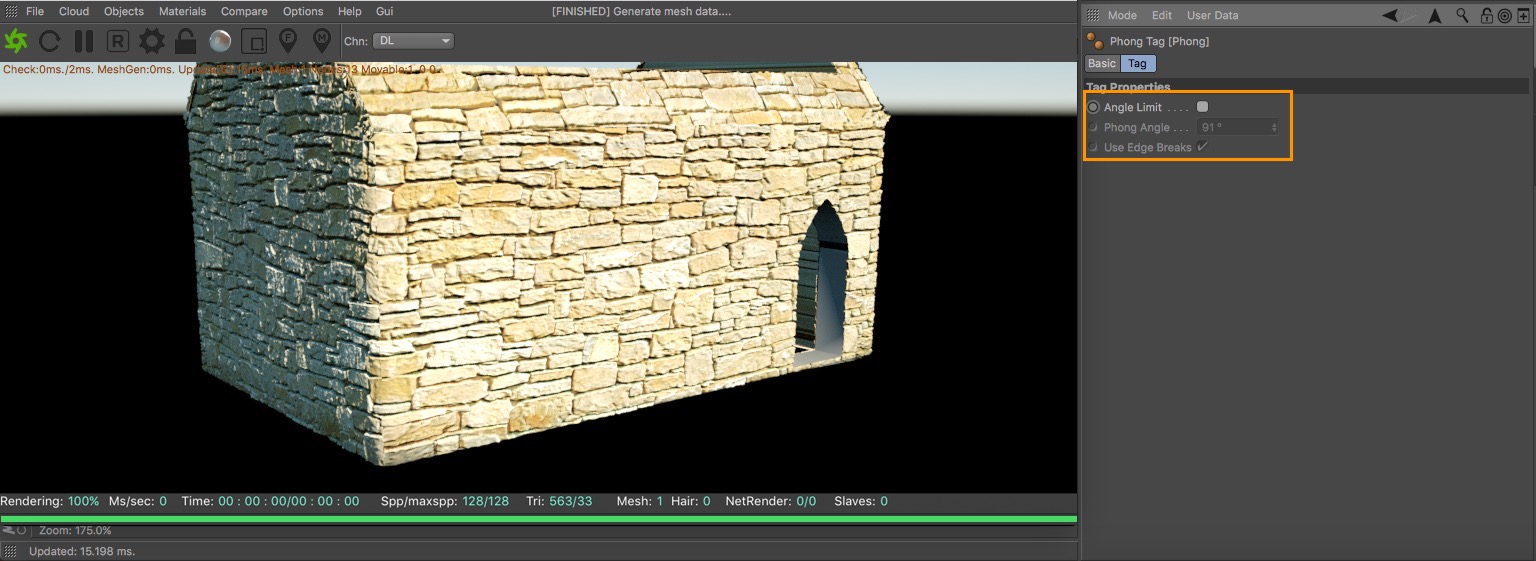Click the Time: 00 : 00 : 00 readout
The width and height of the screenshot is (1536, 561).
[270, 501]
